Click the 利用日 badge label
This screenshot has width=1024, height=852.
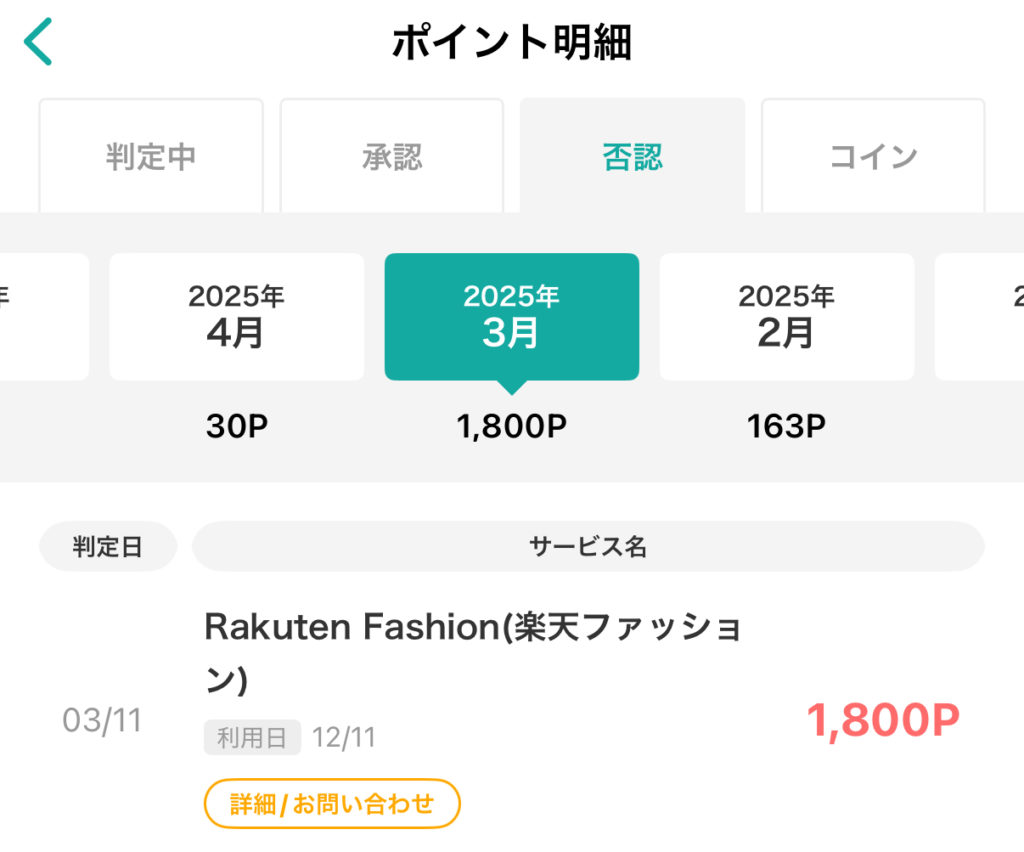tap(252, 738)
